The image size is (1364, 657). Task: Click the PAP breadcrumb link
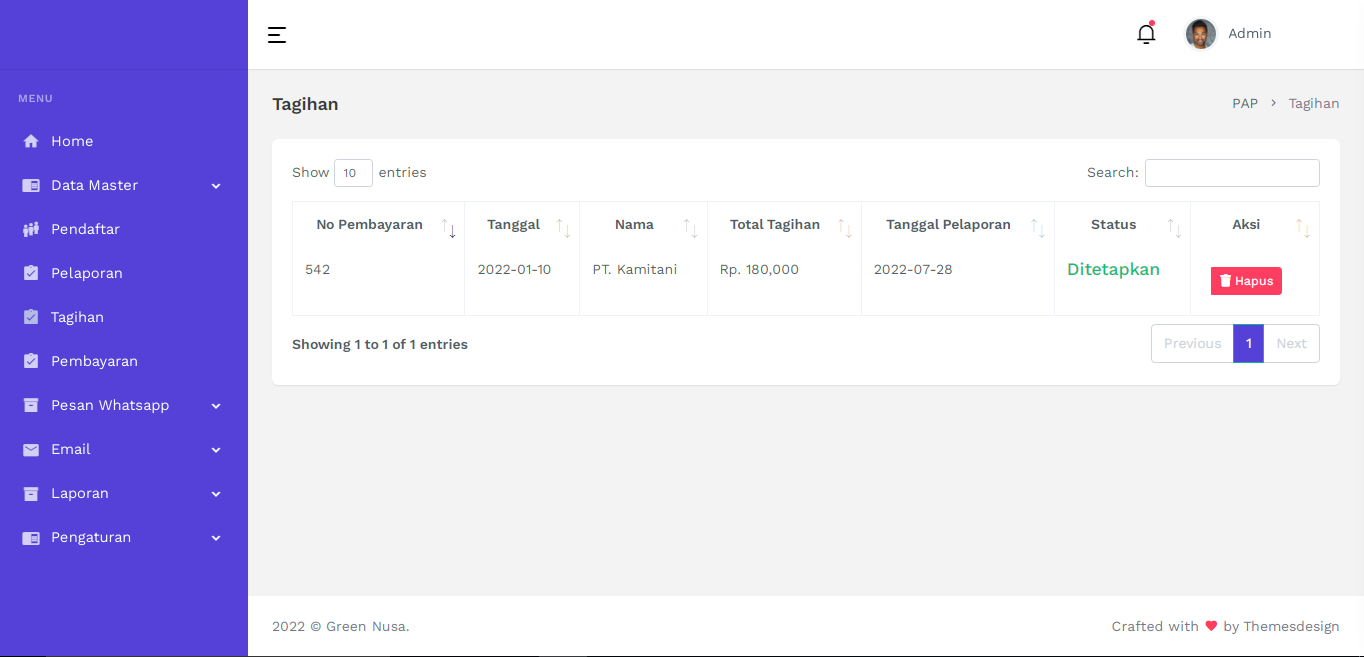[x=1244, y=104]
